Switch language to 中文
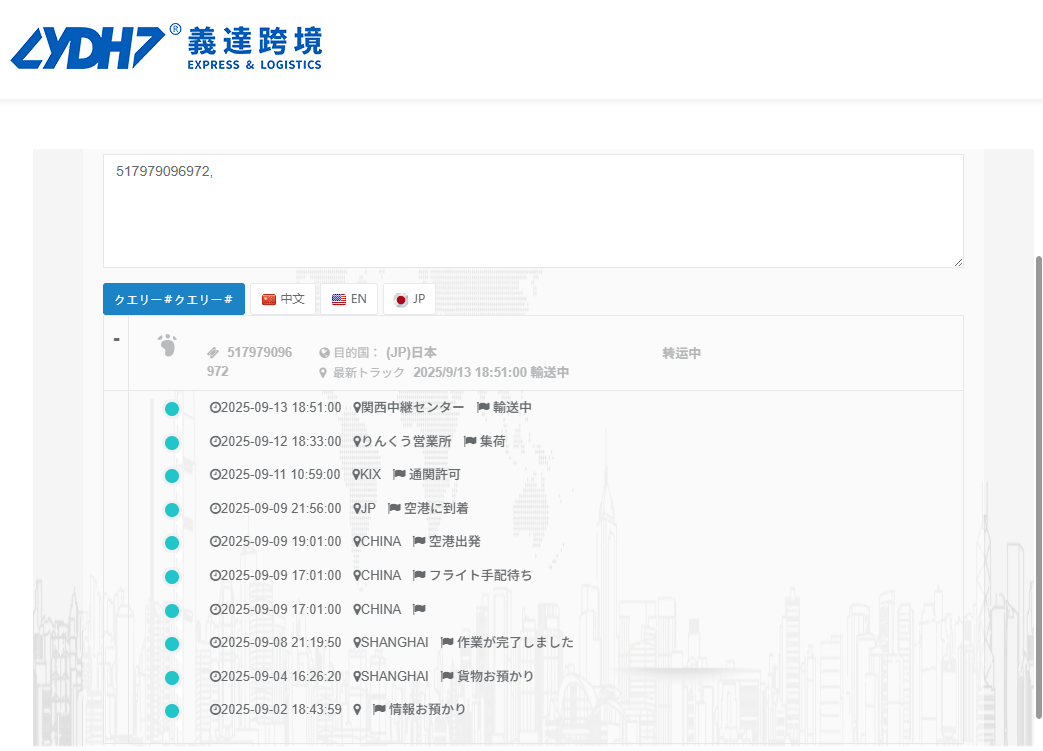1043x751 pixels. [x=283, y=299]
